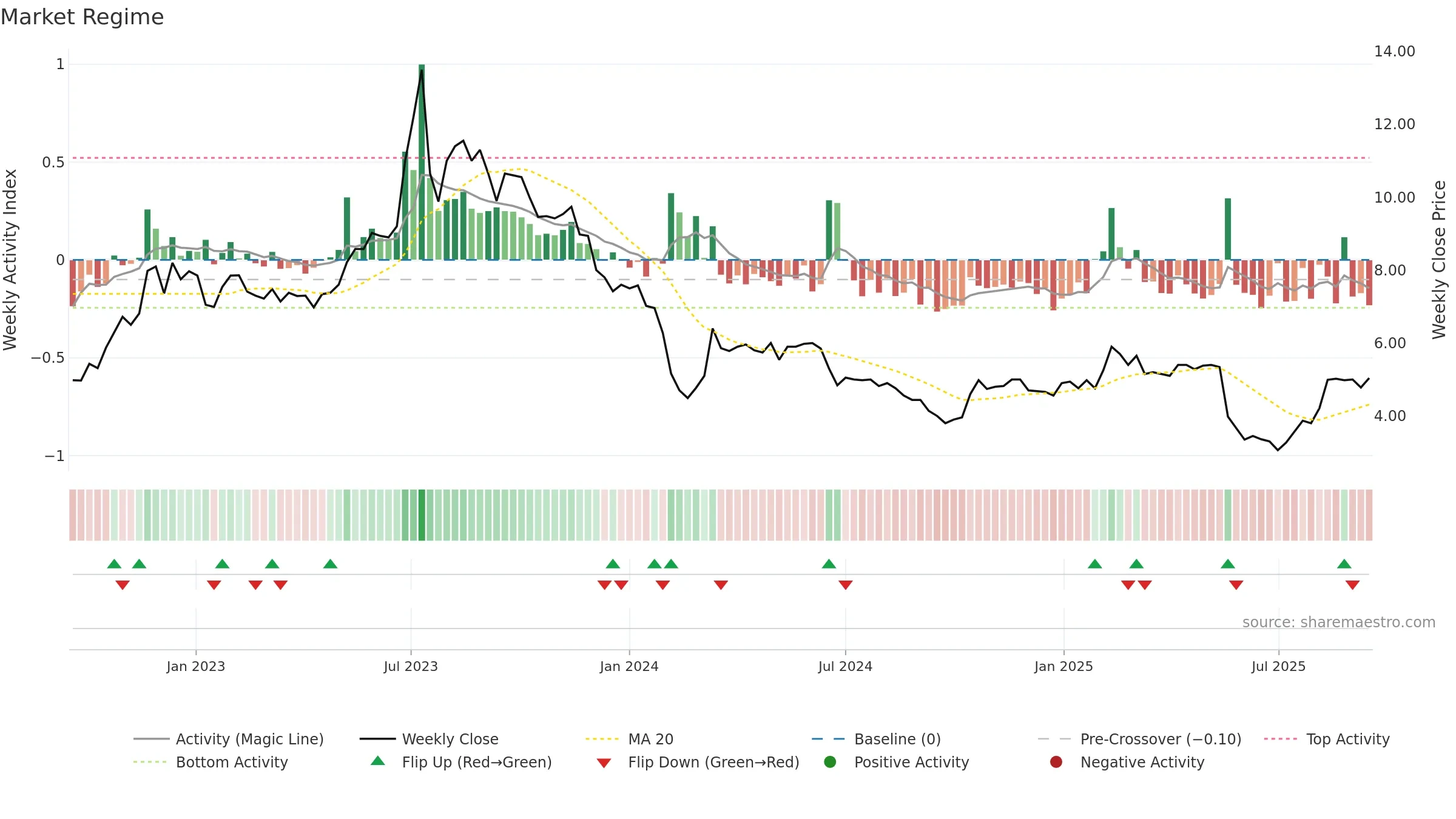Click the Market Regime chart title

click(82, 17)
